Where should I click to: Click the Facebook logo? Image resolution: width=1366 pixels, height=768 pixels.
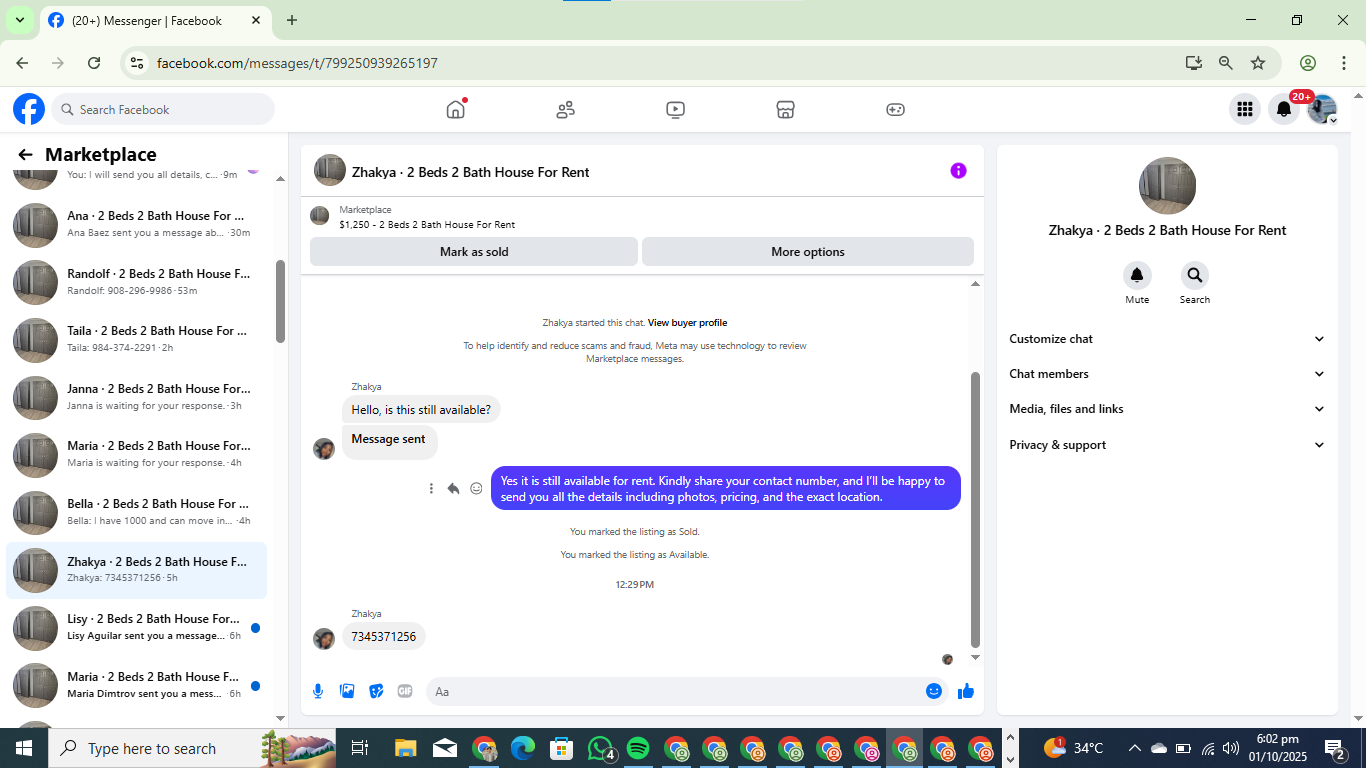pos(29,109)
